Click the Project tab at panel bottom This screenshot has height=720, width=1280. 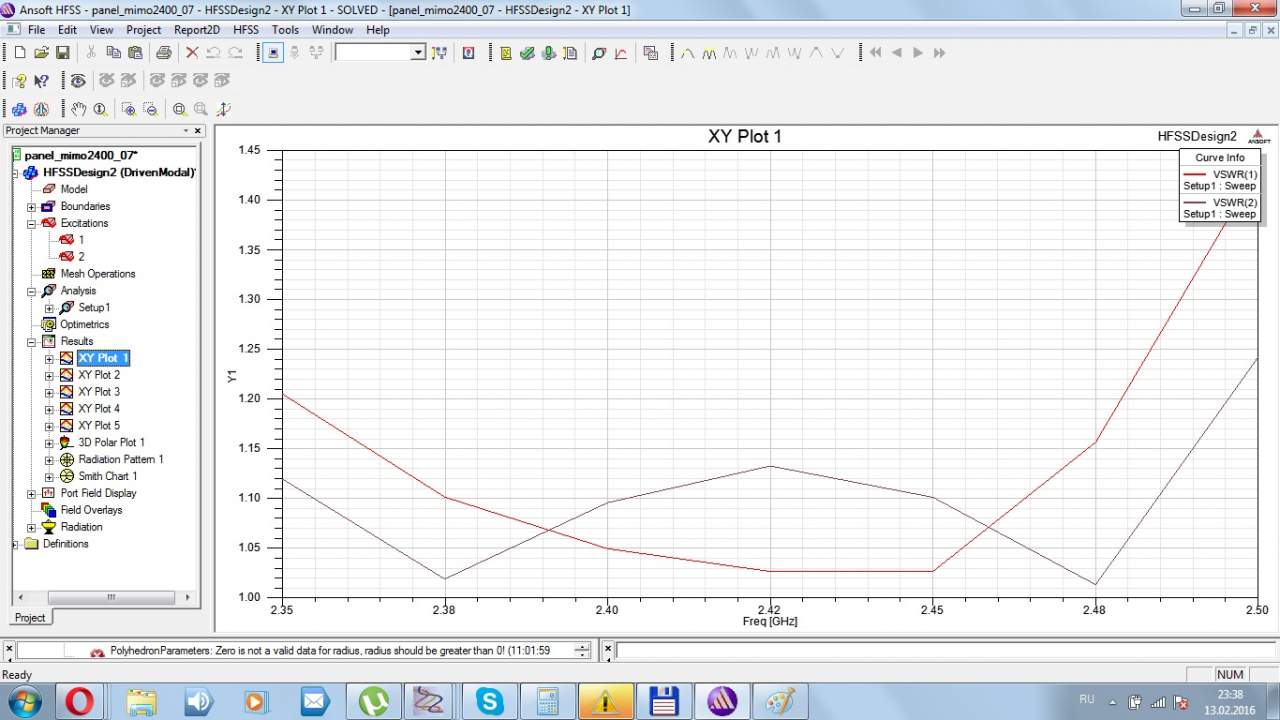coord(30,617)
